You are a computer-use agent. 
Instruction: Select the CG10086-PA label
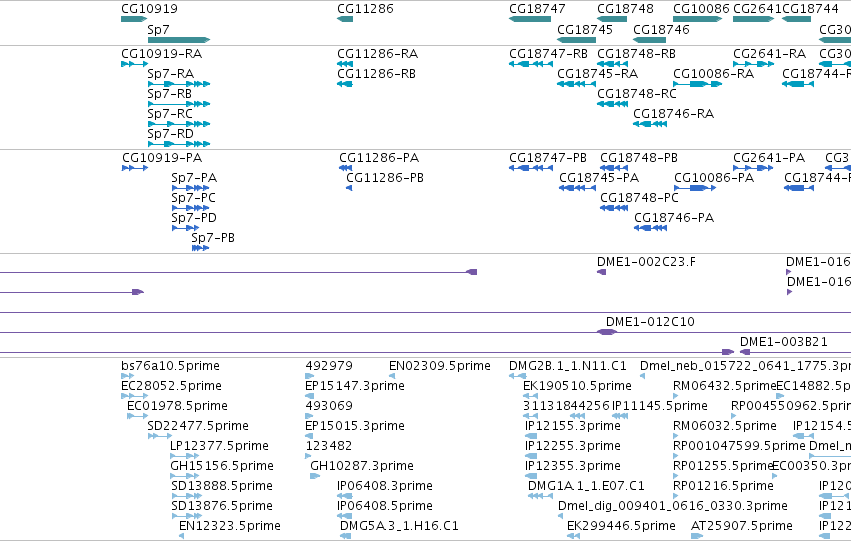coord(714,178)
